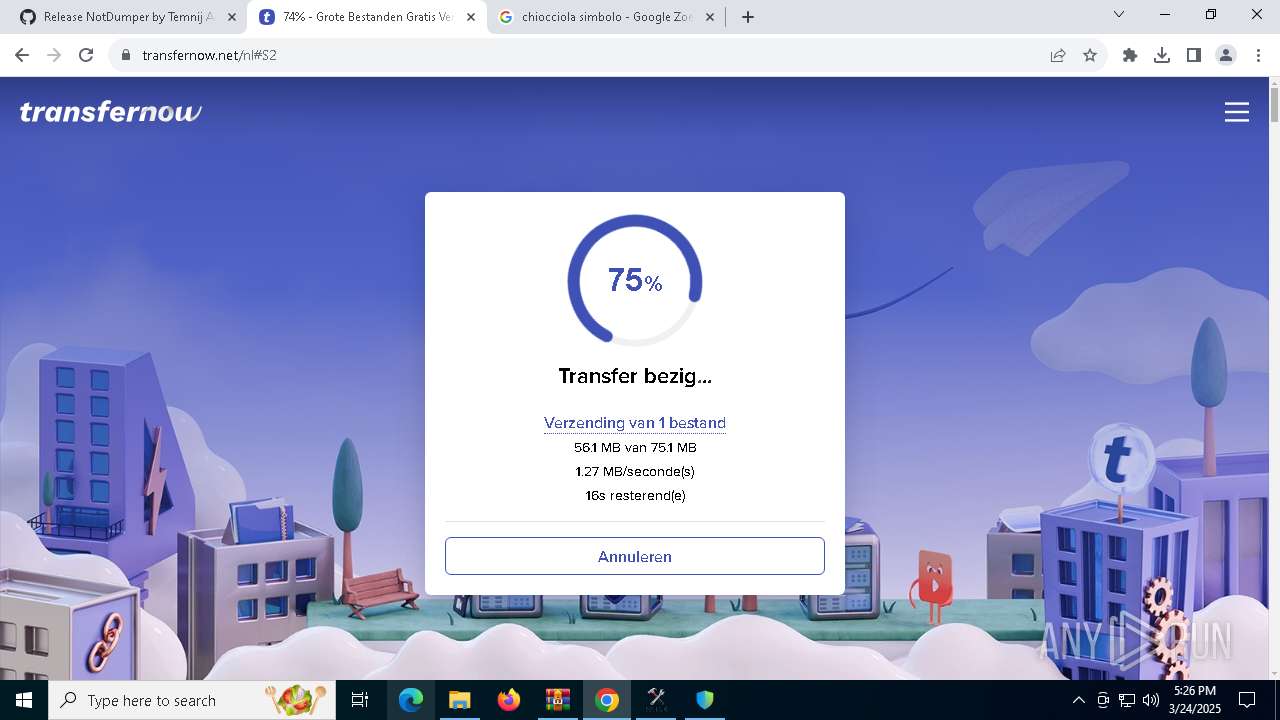Viewport: 1280px width, 720px height.
Task: Open the Windows Start menu
Action: tap(24, 700)
